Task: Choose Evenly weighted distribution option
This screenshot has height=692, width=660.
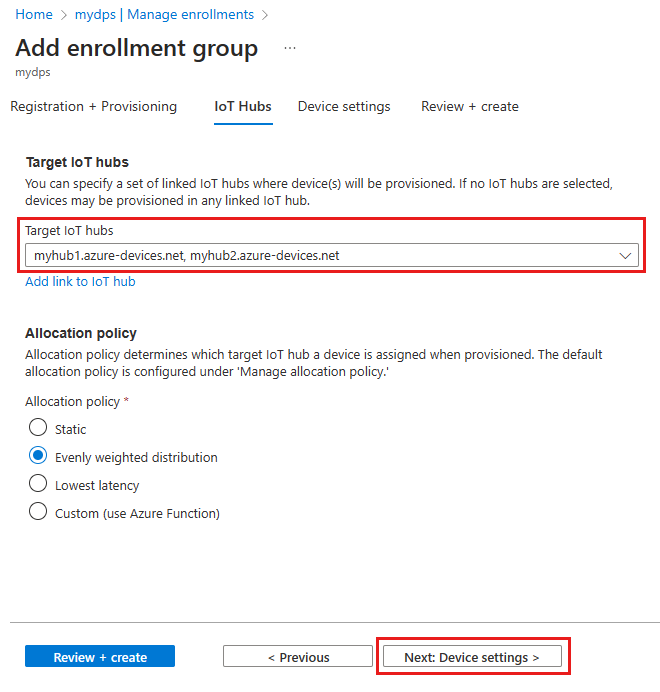Action: [x=38, y=456]
